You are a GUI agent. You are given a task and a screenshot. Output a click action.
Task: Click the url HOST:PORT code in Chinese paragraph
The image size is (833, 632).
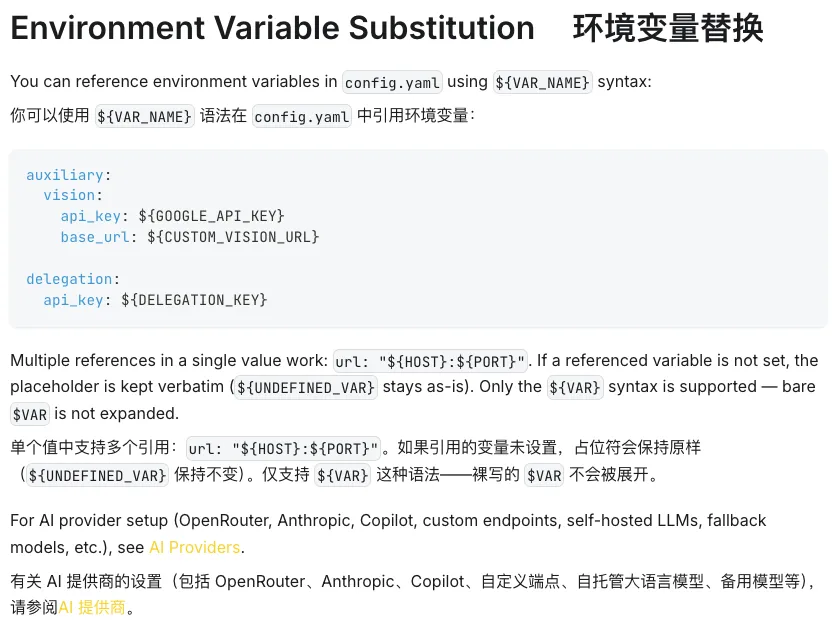click(284, 449)
